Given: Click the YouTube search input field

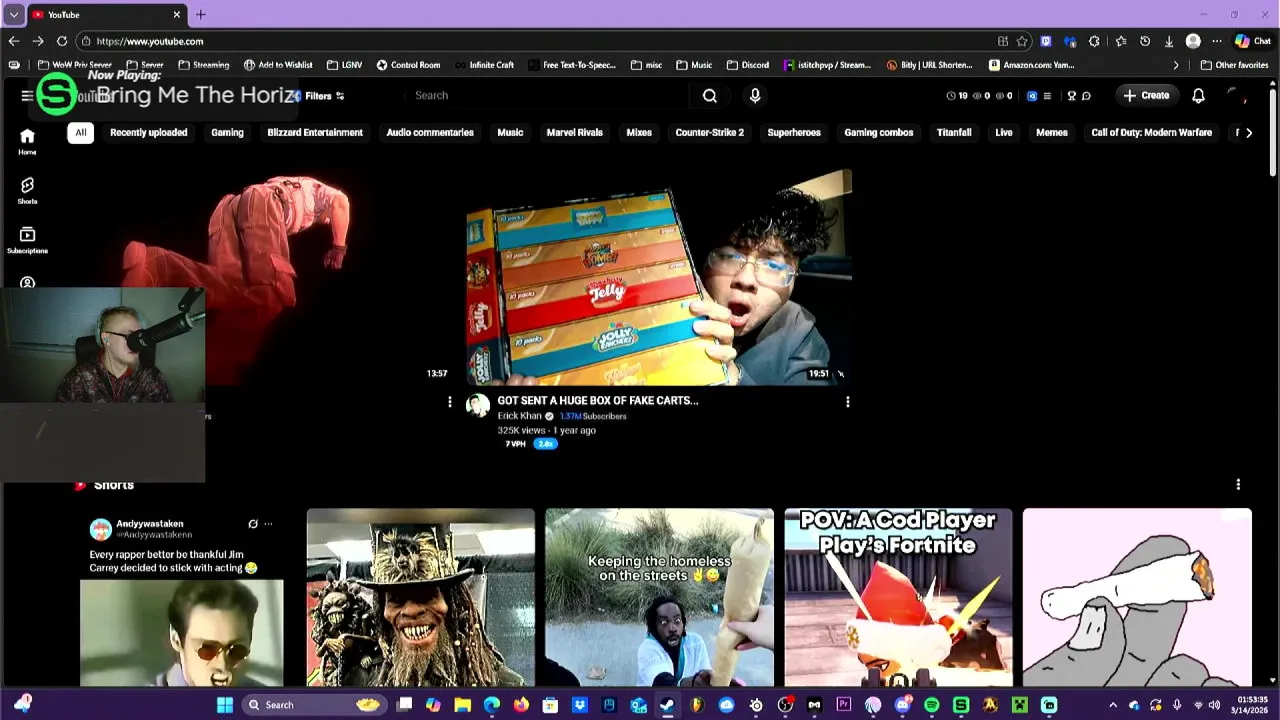Looking at the screenshot, I should pyautogui.click(x=548, y=96).
